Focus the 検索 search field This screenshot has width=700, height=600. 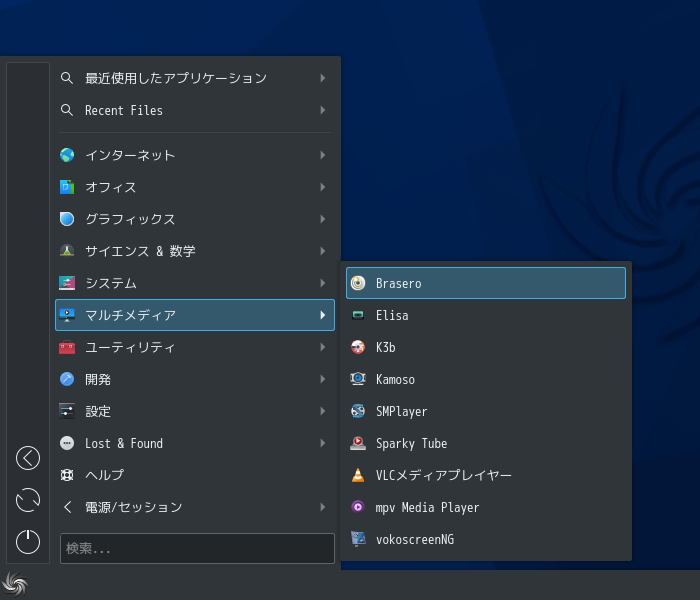[x=197, y=548]
